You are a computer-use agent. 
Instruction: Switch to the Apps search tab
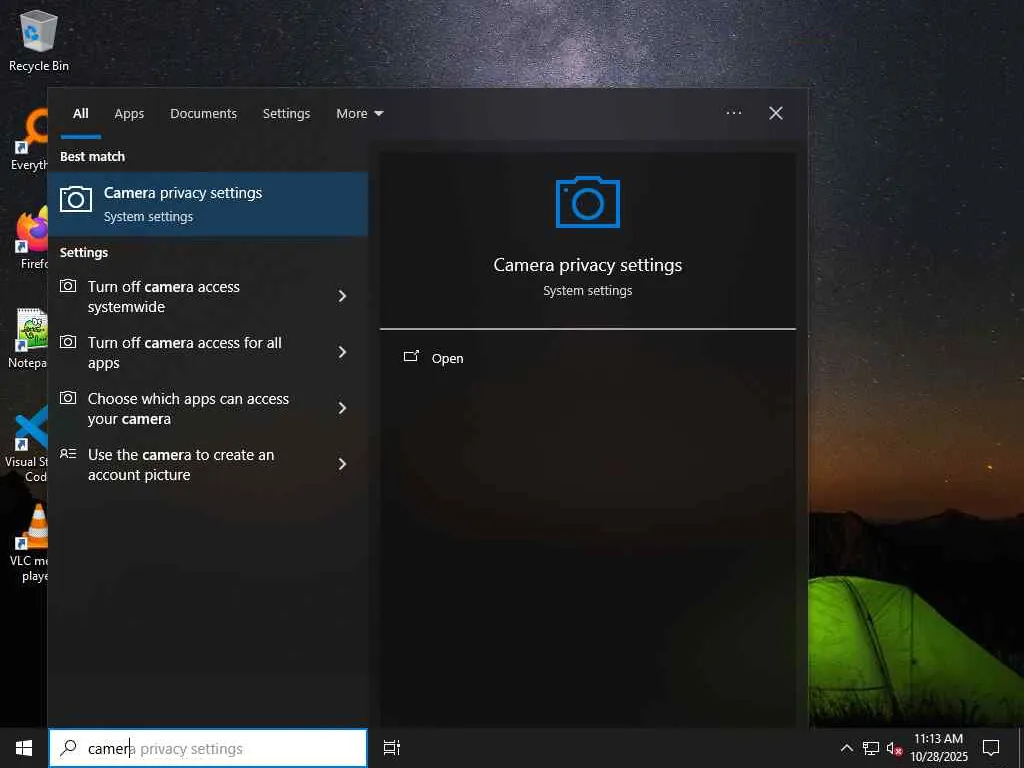pos(129,114)
